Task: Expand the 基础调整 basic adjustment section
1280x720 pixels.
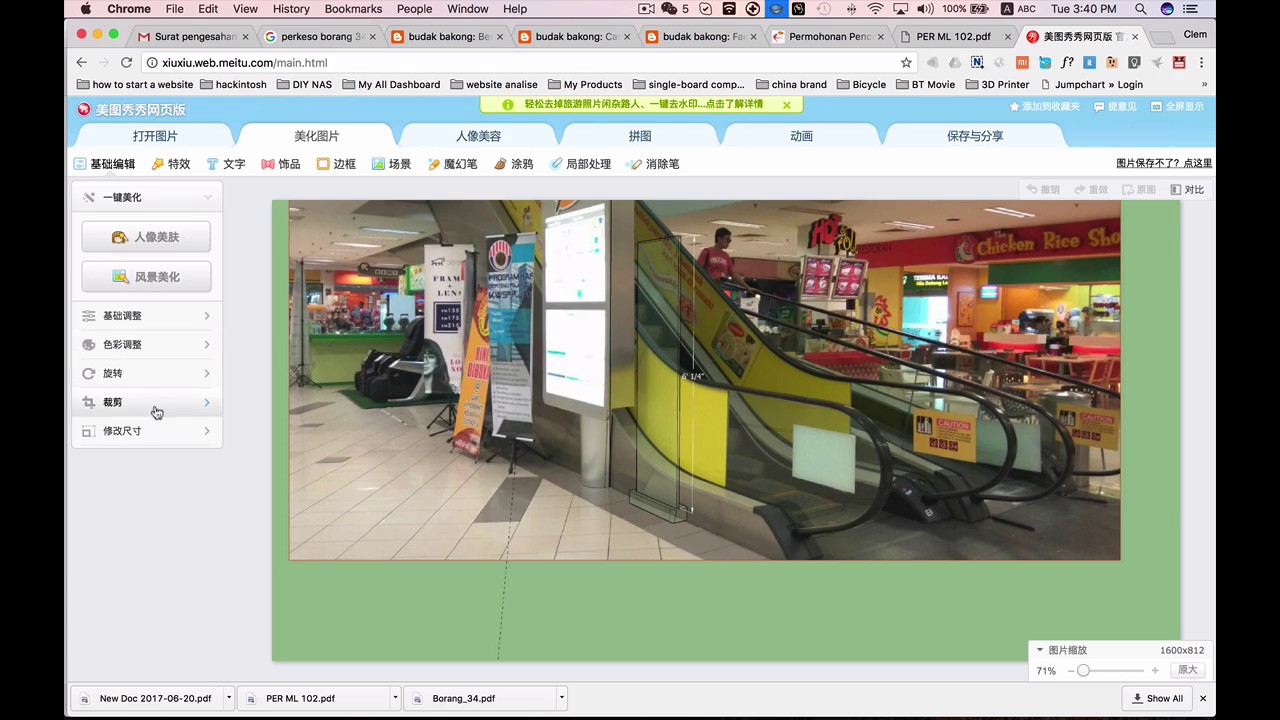Action: pyautogui.click(x=147, y=316)
